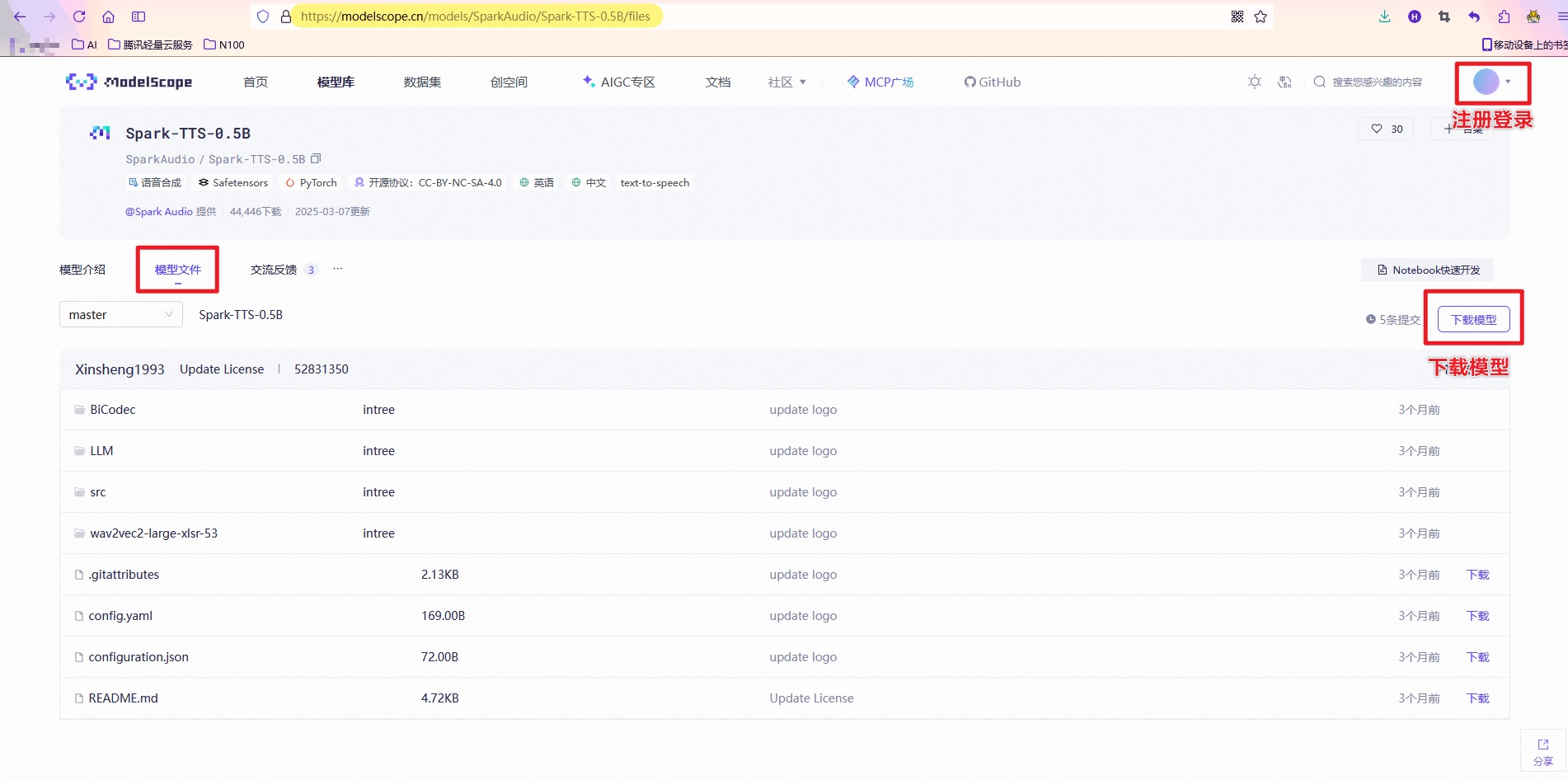This screenshot has height=780, width=1568.
Task: Click the site lock icon
Action: (286, 16)
